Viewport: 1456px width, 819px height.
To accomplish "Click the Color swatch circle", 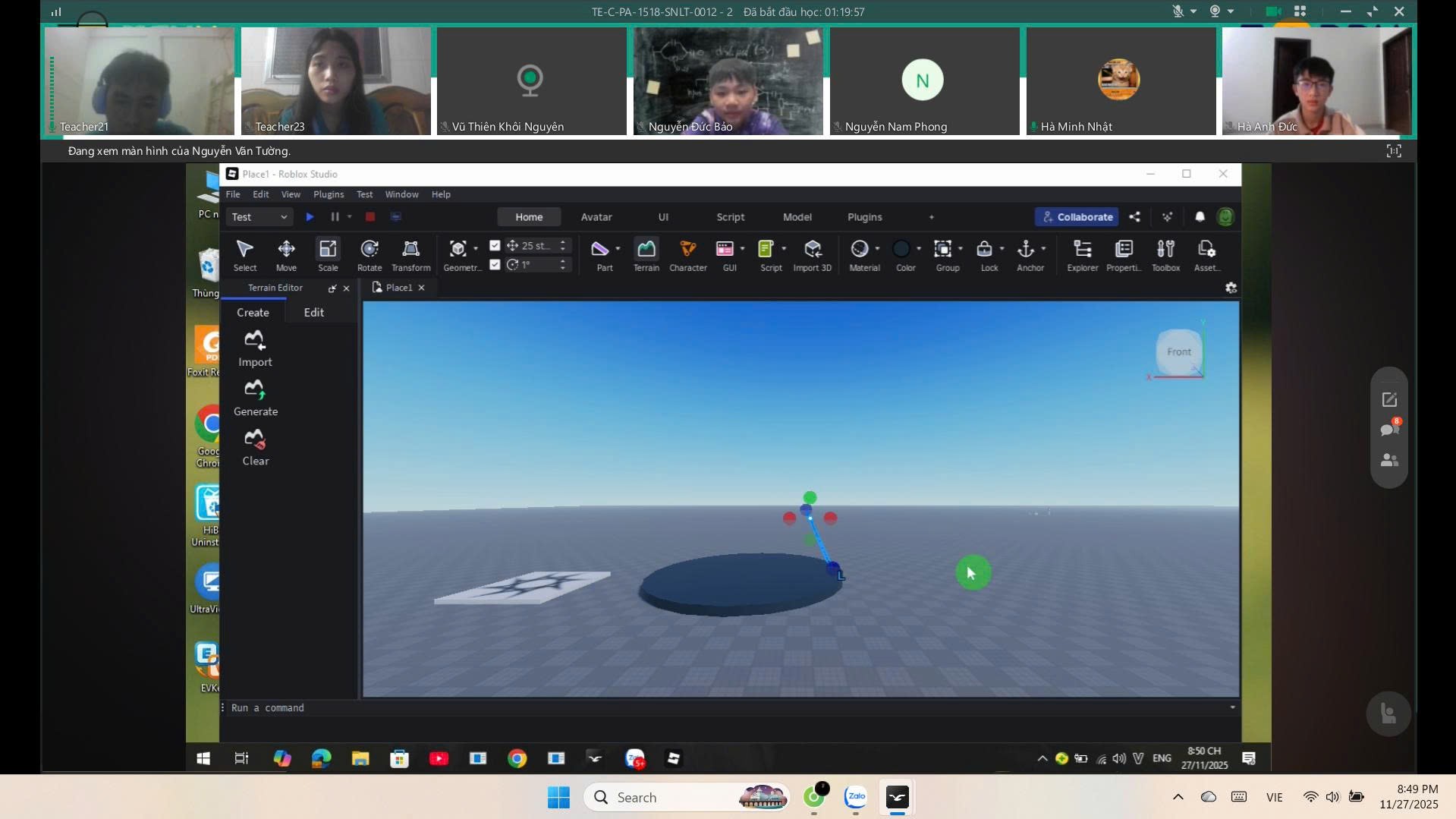I will (901, 249).
